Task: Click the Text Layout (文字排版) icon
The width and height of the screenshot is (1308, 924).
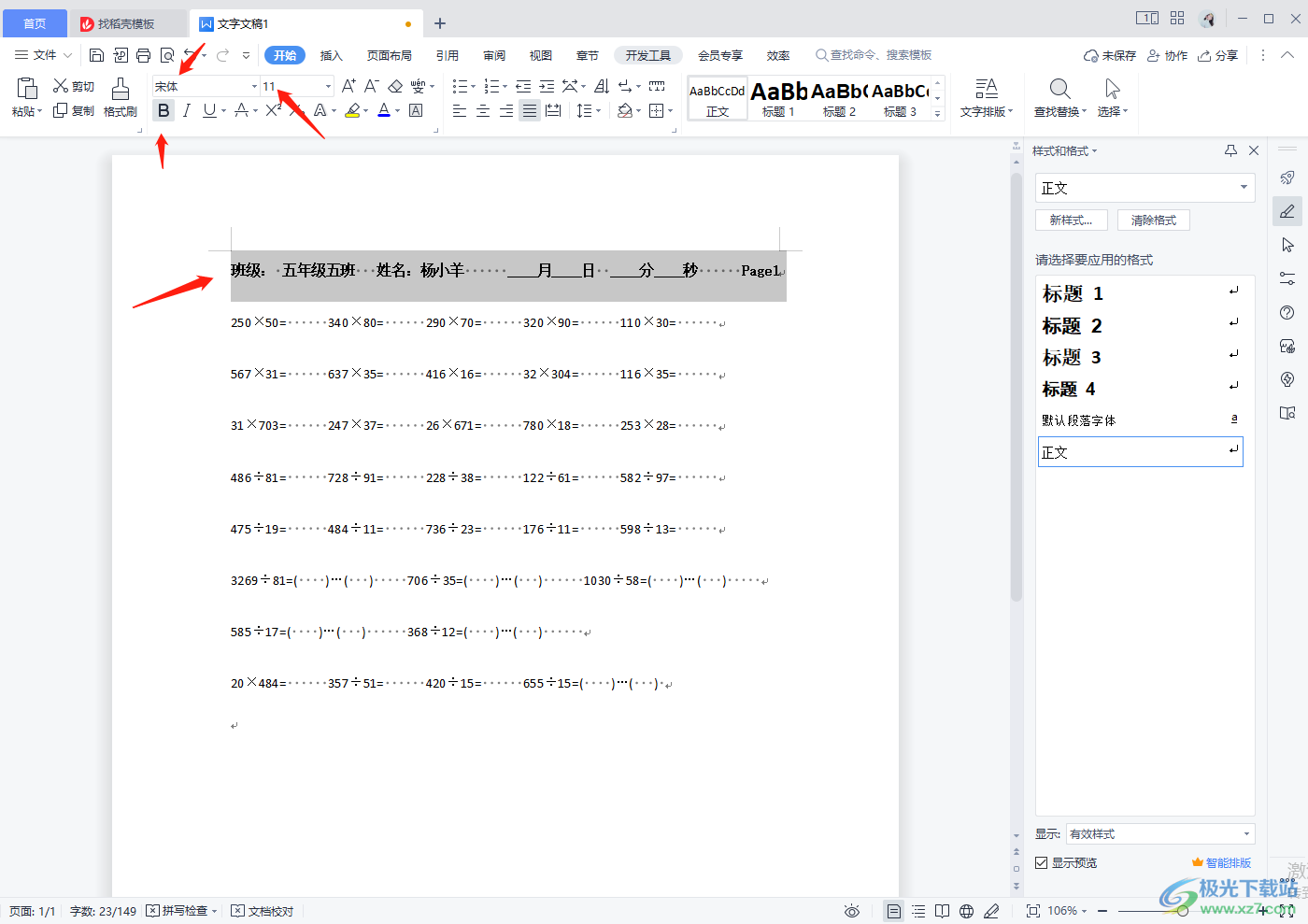Action: [x=986, y=97]
